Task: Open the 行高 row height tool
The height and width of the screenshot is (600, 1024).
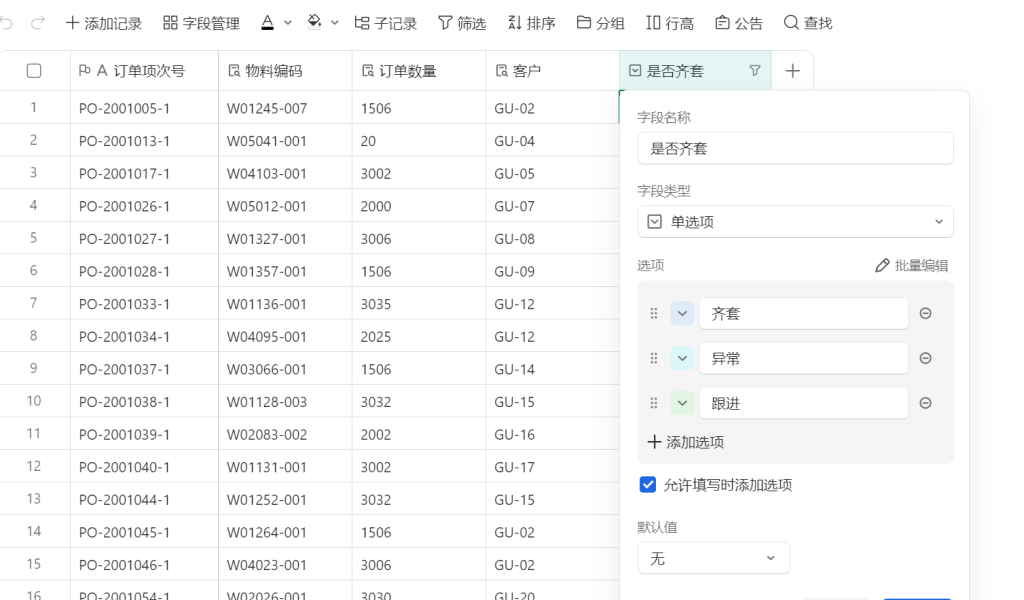Action: 670,24
